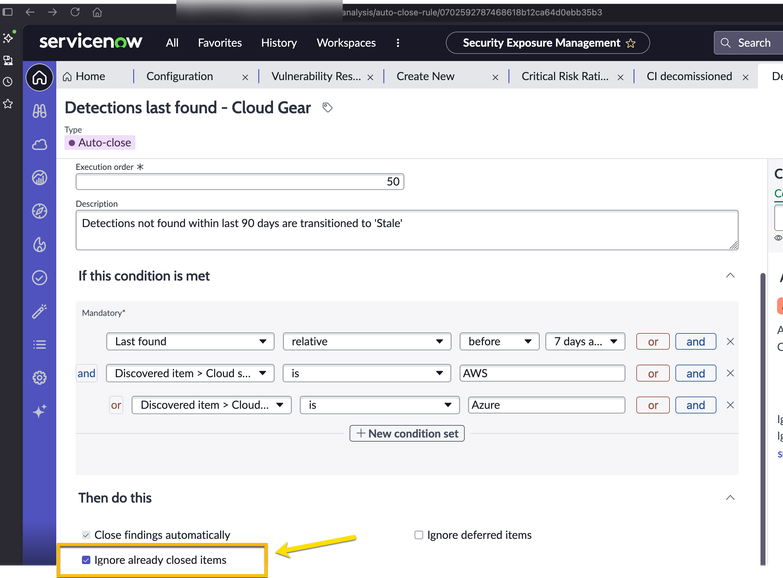Open the Favorites menu
This screenshot has width=783, height=578.
tap(220, 43)
